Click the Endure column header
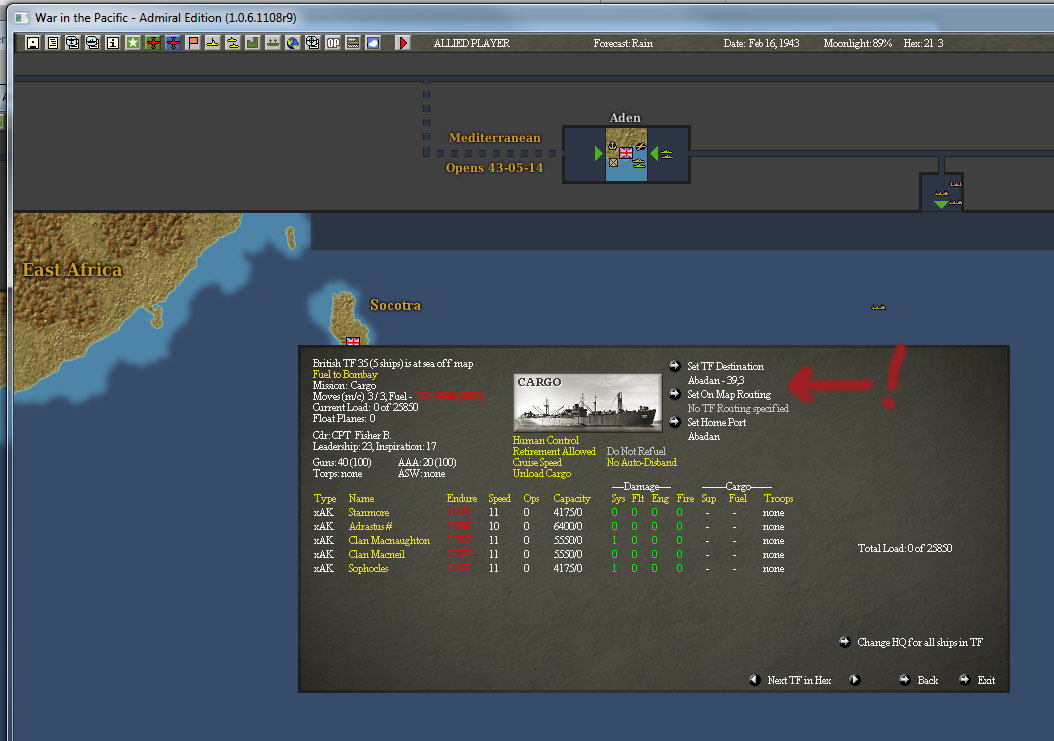This screenshot has height=741, width=1054. 462,498
